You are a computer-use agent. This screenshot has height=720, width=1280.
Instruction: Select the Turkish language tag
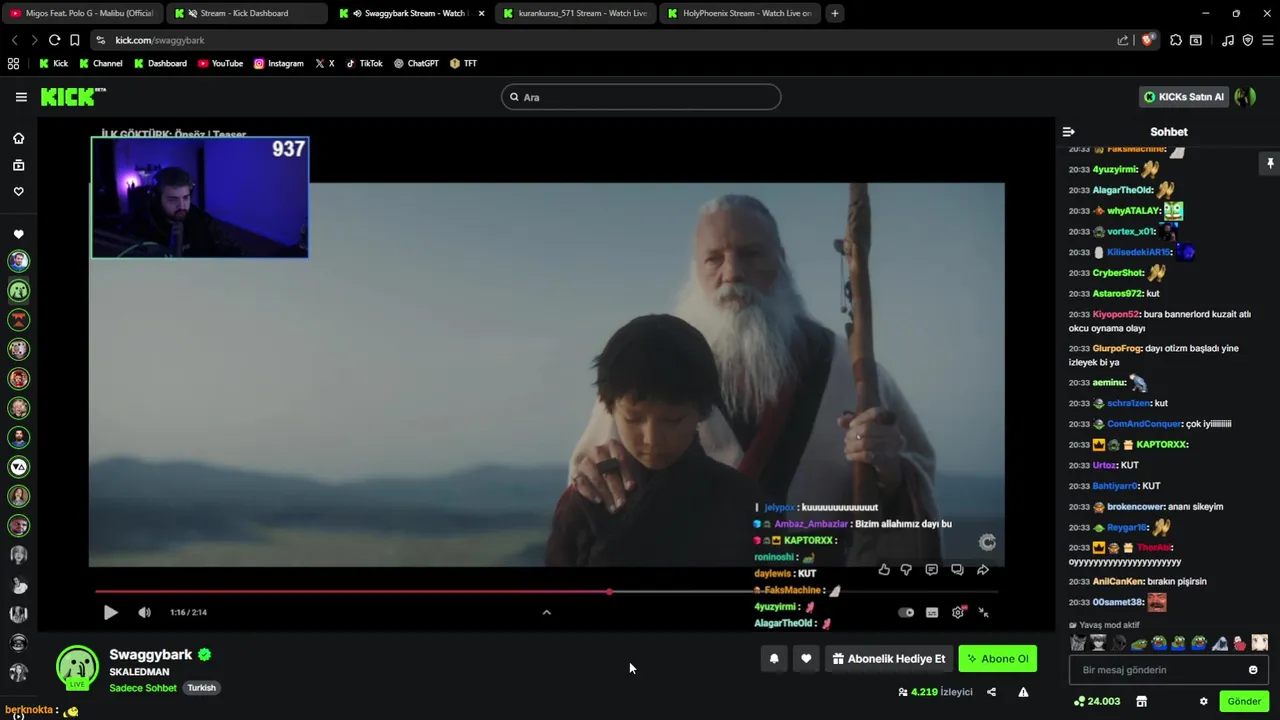coord(202,688)
